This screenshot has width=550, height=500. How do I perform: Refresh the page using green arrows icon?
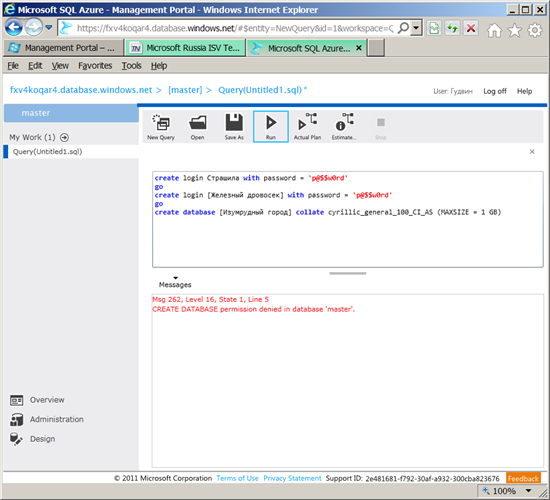tap(452, 28)
